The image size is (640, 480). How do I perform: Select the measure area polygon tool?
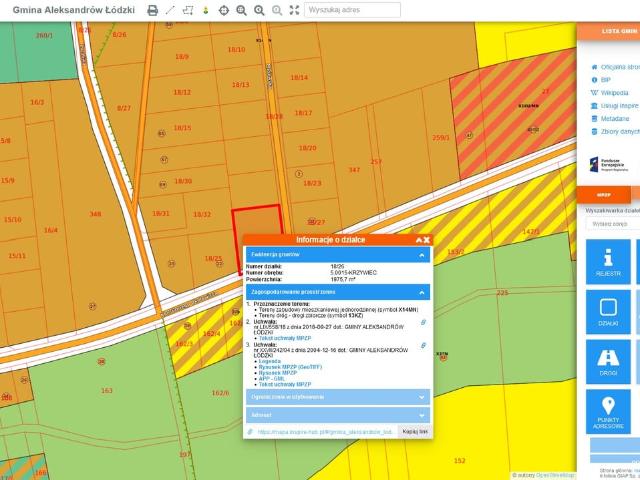(187, 10)
